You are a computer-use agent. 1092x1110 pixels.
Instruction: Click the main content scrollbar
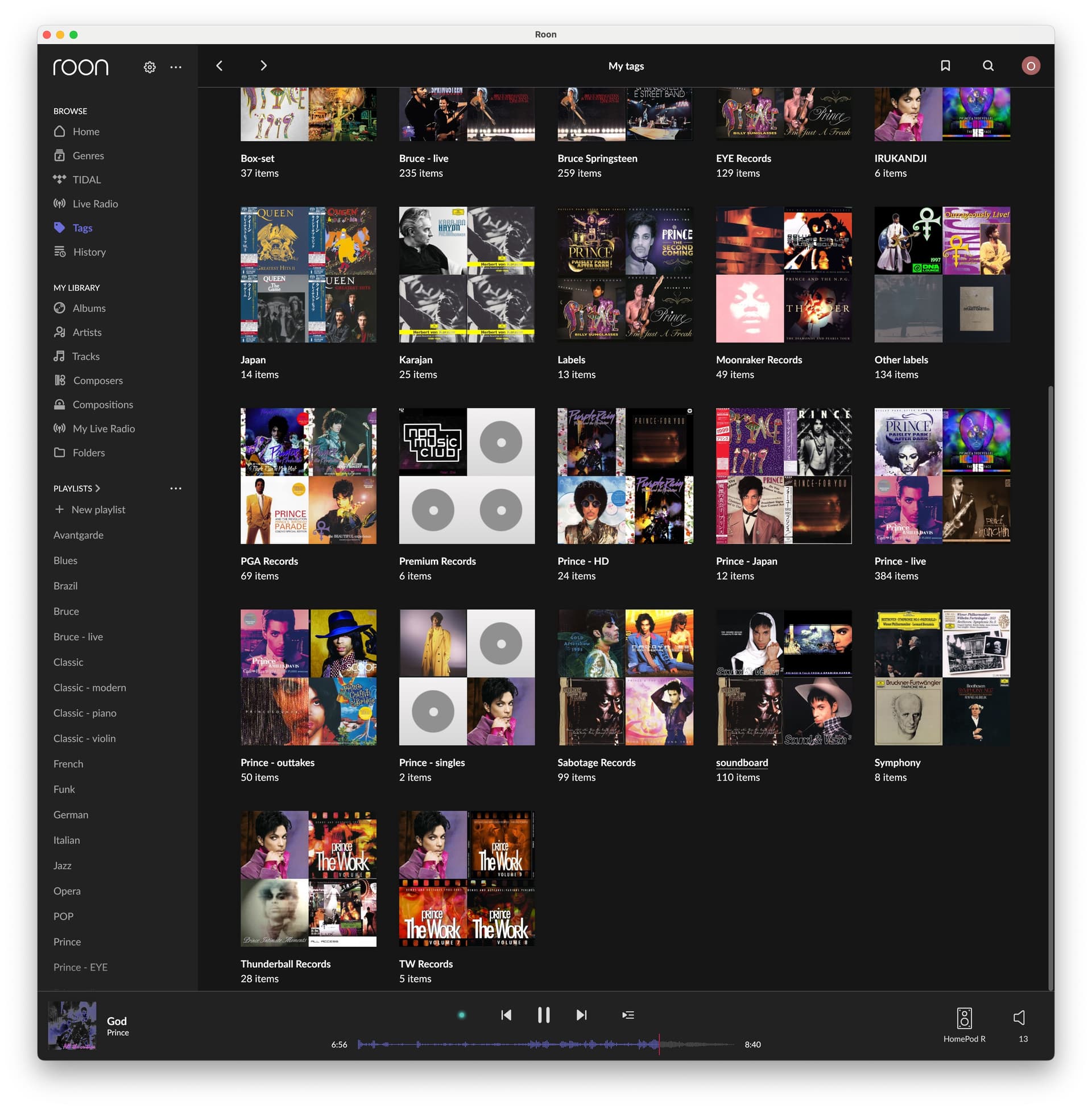coord(1050,687)
